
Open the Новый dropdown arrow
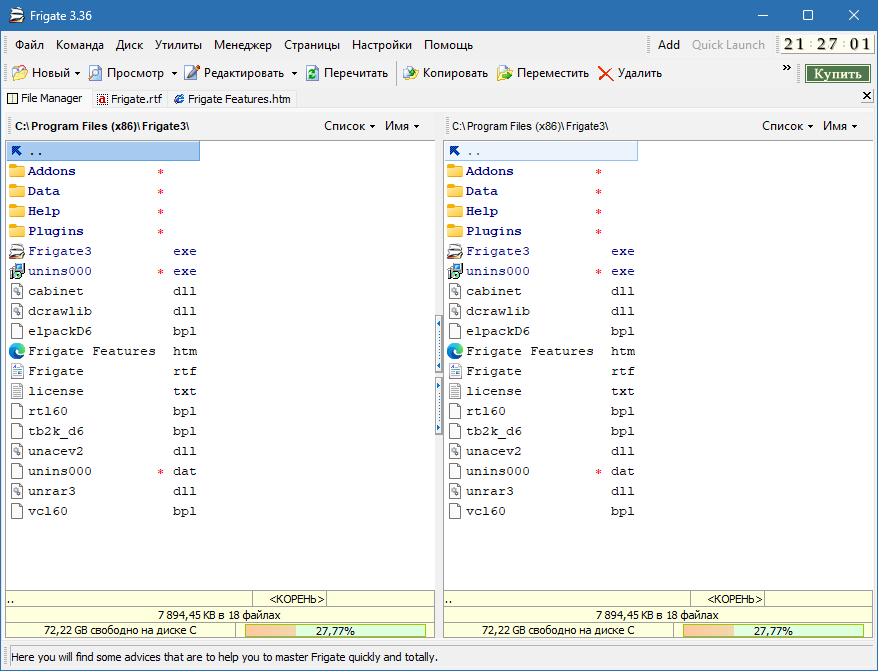[x=77, y=73]
